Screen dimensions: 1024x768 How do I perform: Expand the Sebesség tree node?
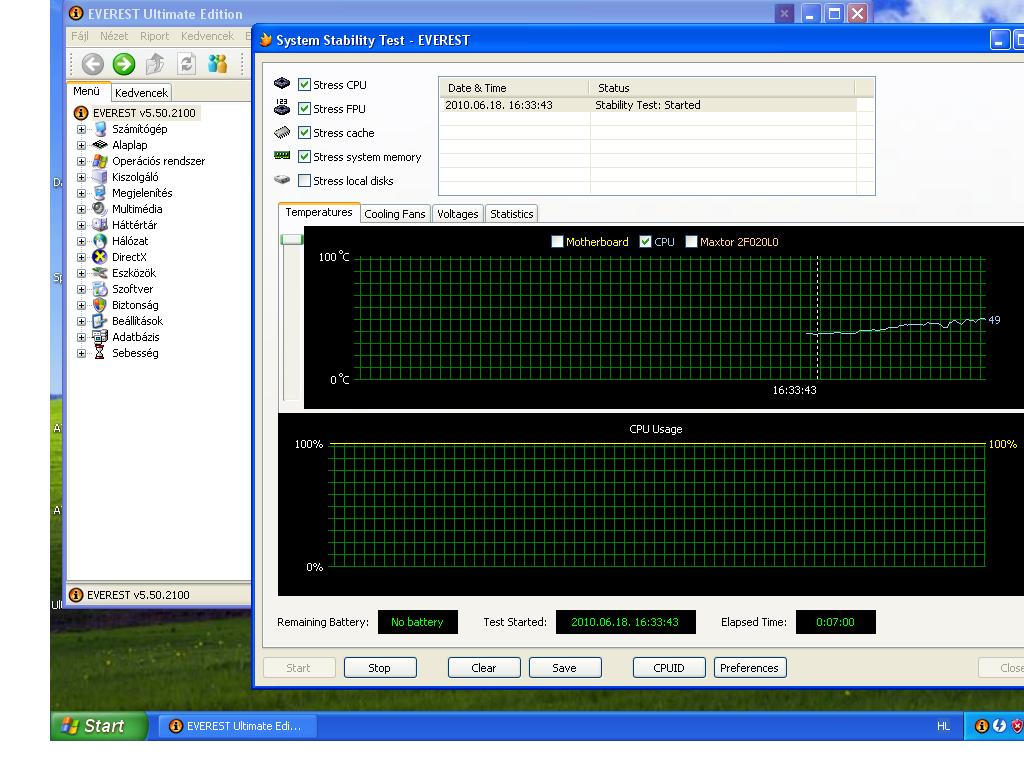coord(81,353)
